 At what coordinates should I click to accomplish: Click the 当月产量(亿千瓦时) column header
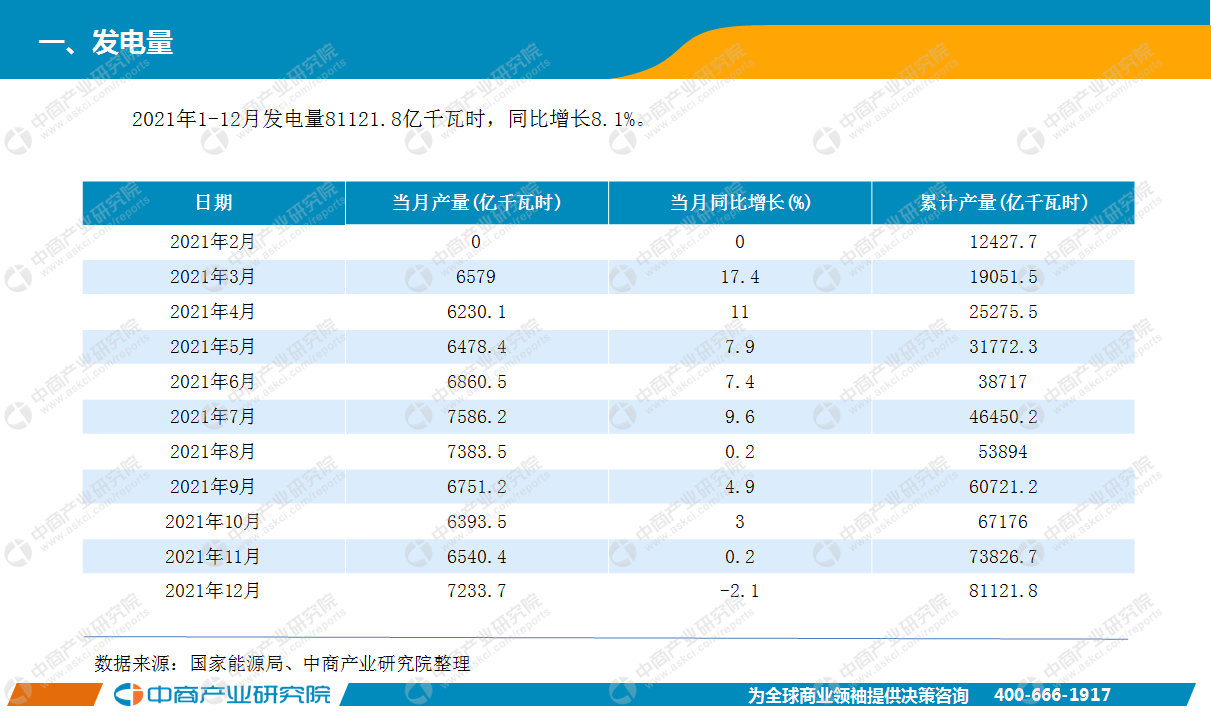[x=476, y=202]
